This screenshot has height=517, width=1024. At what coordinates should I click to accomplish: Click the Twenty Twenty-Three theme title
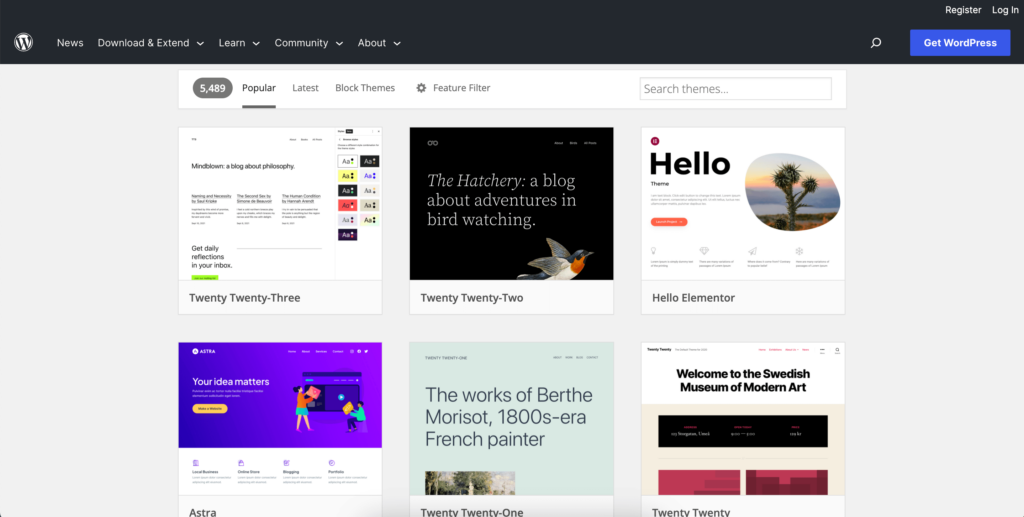coord(245,298)
